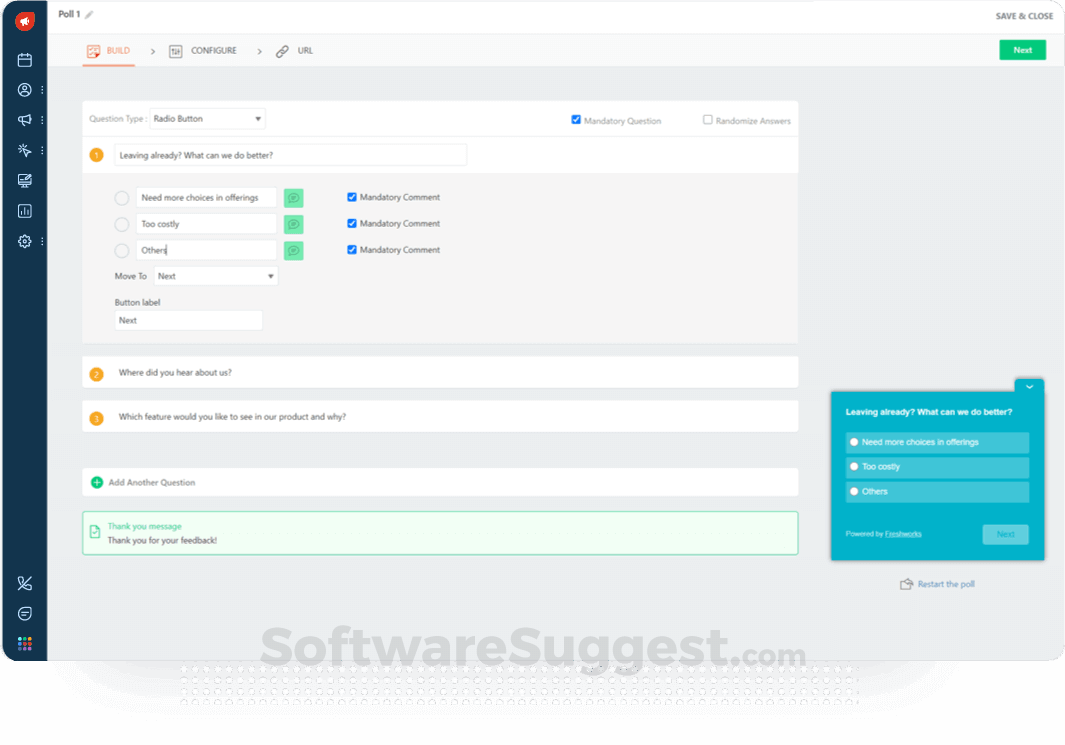Enable the Randomize Answers checkbox
The image size is (1065, 745).
[708, 120]
